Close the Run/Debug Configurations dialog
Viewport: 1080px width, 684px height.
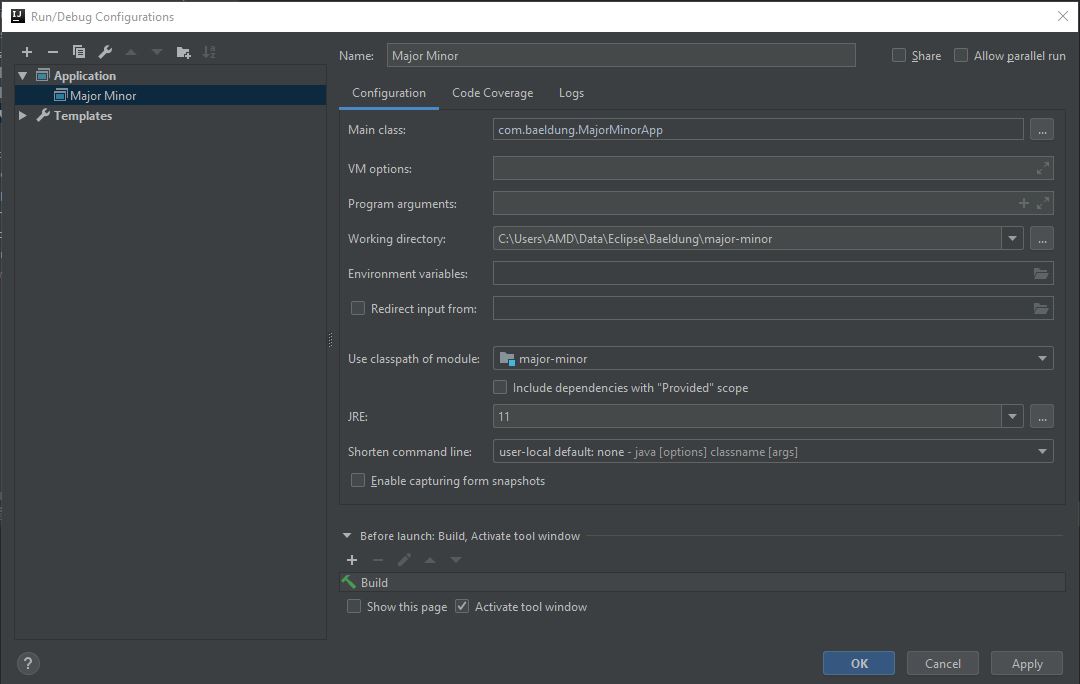[x=1063, y=16]
